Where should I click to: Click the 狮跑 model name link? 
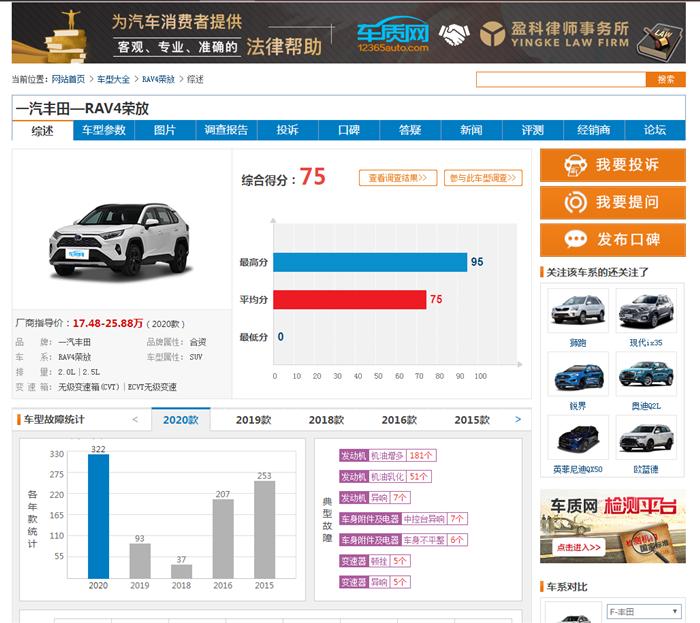pos(578,343)
